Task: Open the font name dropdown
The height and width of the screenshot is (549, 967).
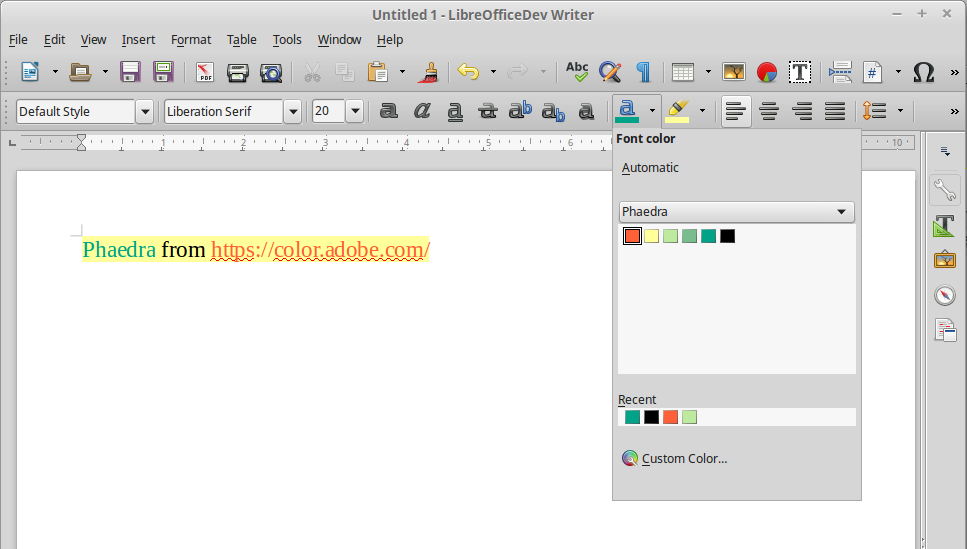Action: [x=293, y=112]
